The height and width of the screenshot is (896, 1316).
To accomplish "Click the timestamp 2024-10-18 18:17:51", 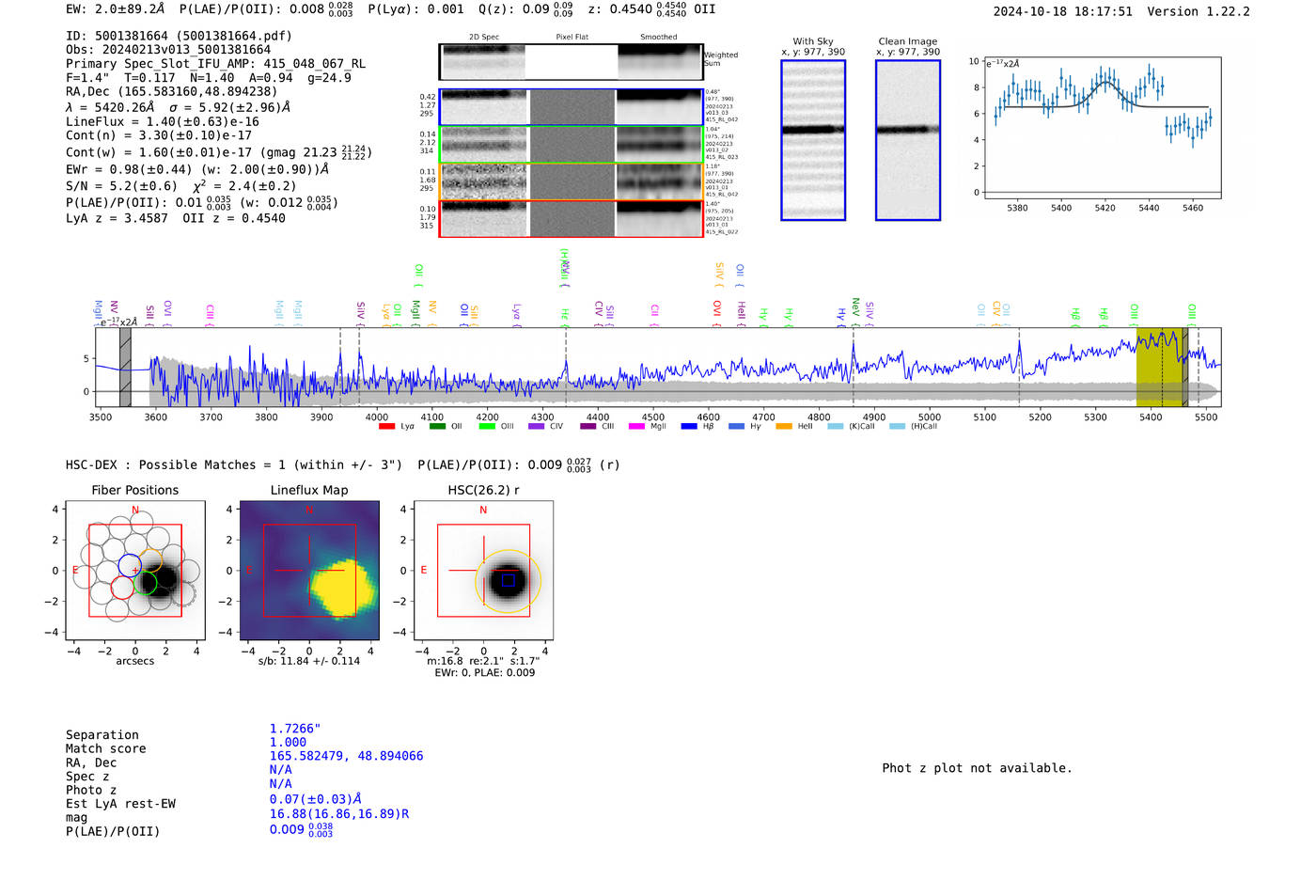I will click(1062, 12).
